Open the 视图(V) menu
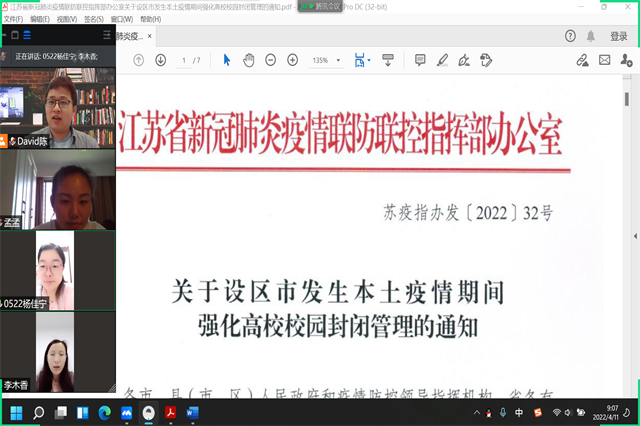The height and width of the screenshot is (426, 640). [66, 18]
